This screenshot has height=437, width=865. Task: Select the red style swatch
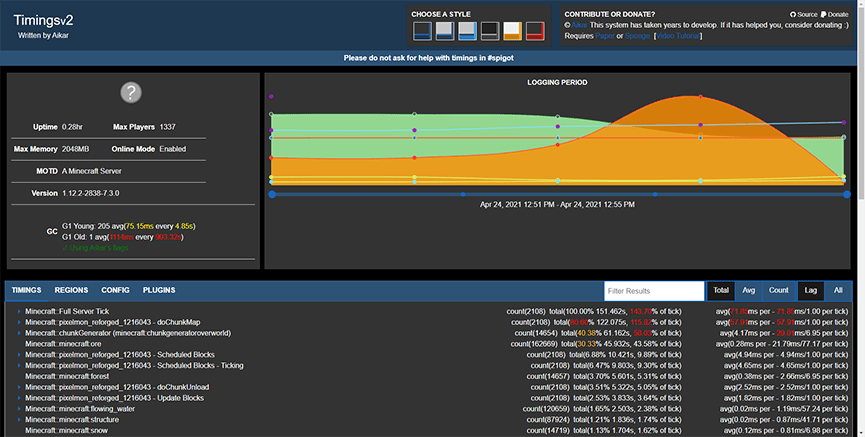click(x=535, y=31)
